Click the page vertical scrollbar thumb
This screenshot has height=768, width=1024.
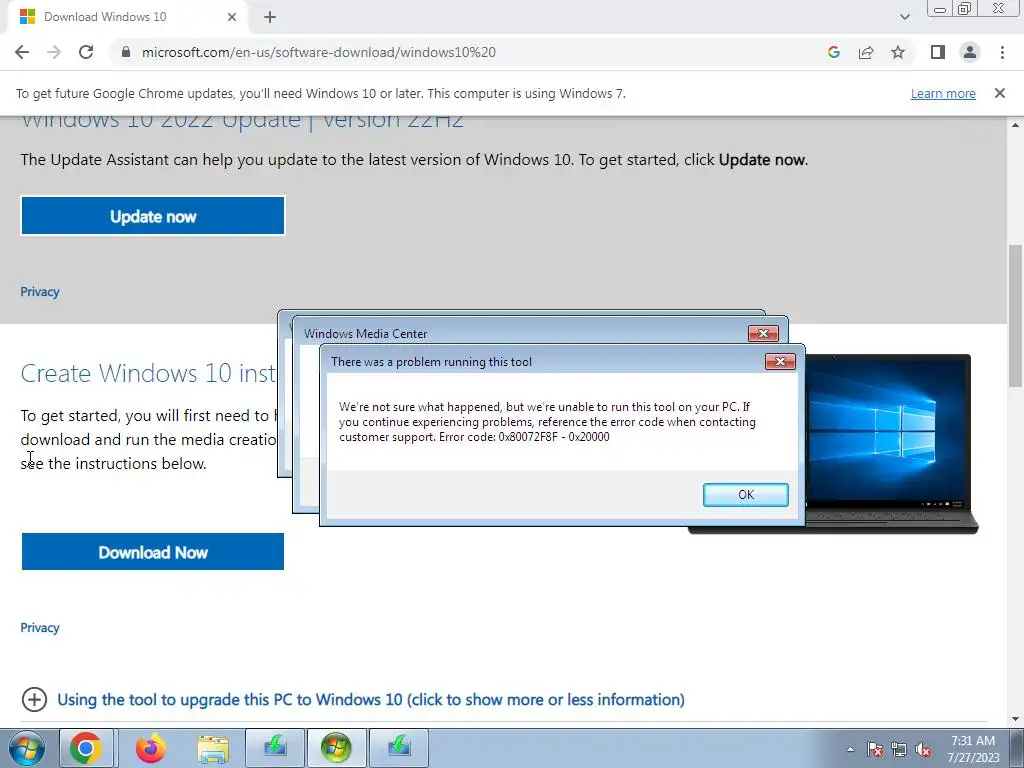pos(1016,315)
